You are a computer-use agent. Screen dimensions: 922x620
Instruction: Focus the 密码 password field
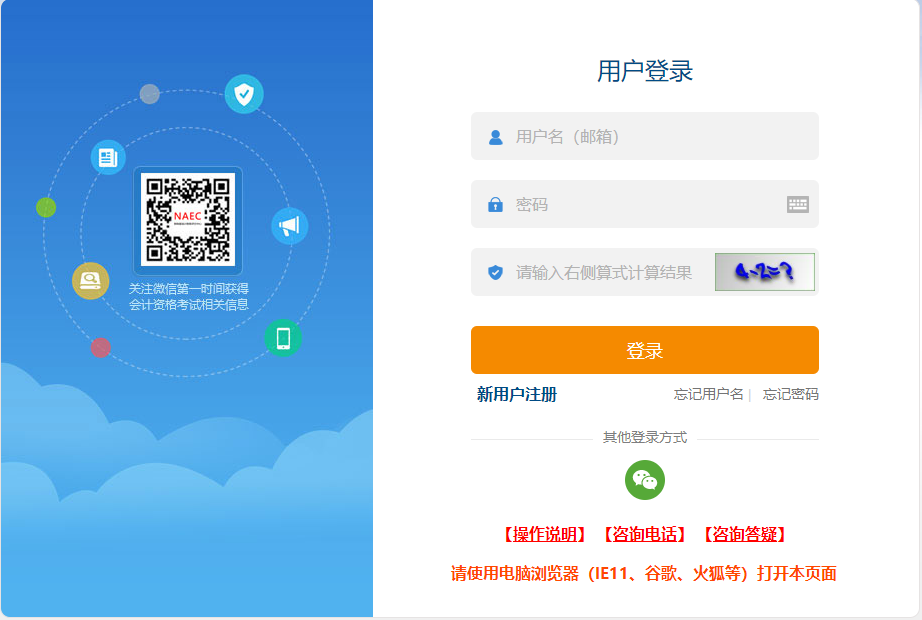644,204
